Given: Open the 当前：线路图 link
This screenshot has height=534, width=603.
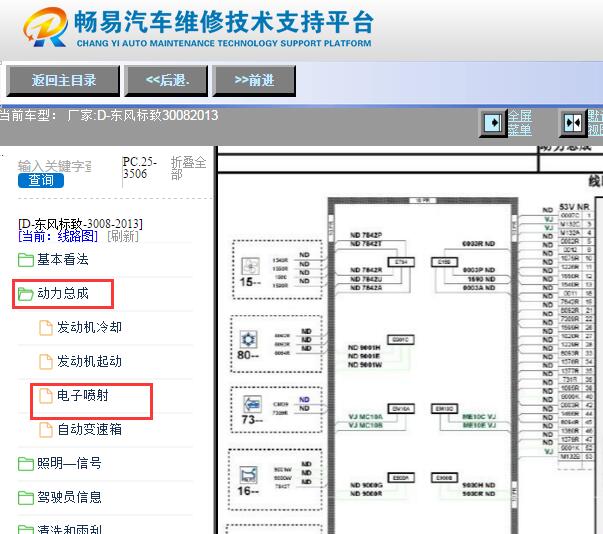Looking at the screenshot, I should (58, 236).
